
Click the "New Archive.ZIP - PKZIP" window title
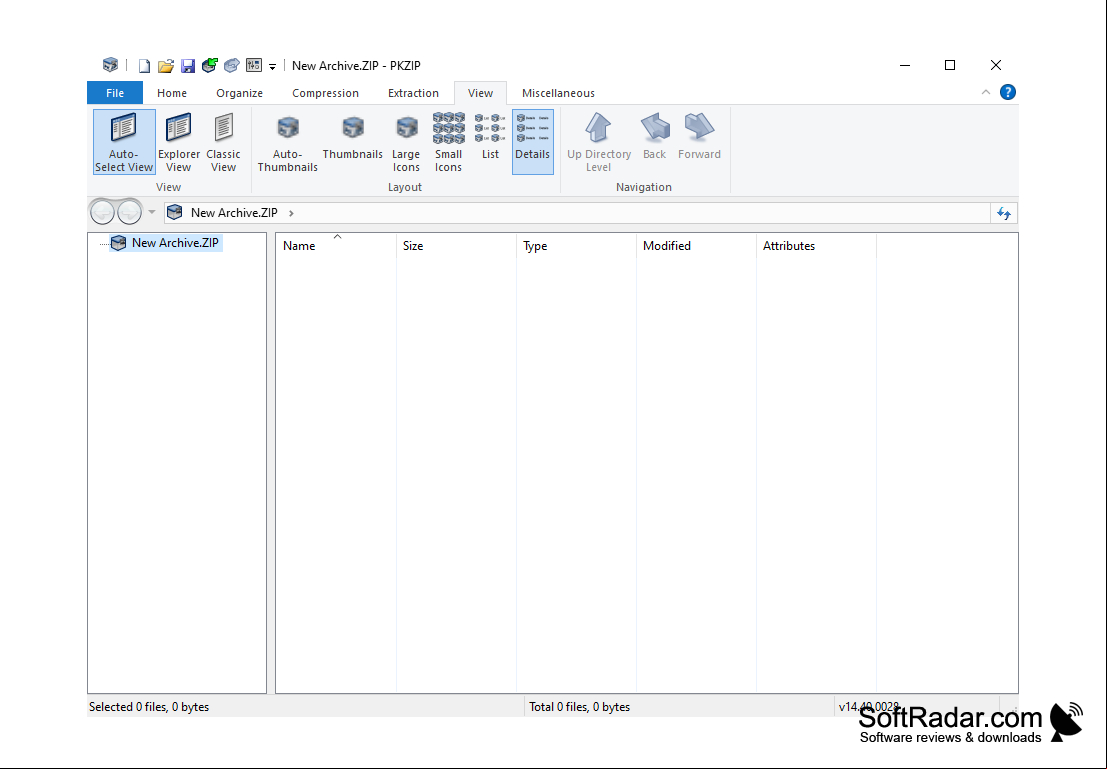coord(356,66)
